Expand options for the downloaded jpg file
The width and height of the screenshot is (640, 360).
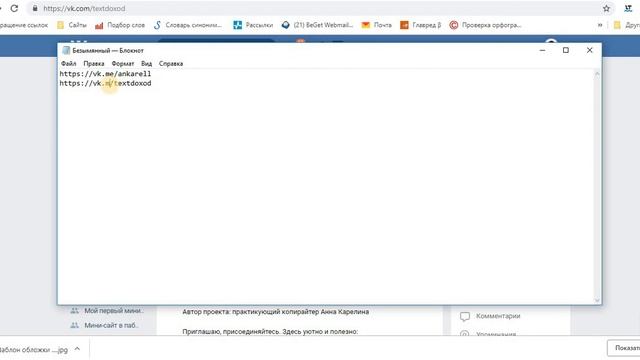coord(77,349)
